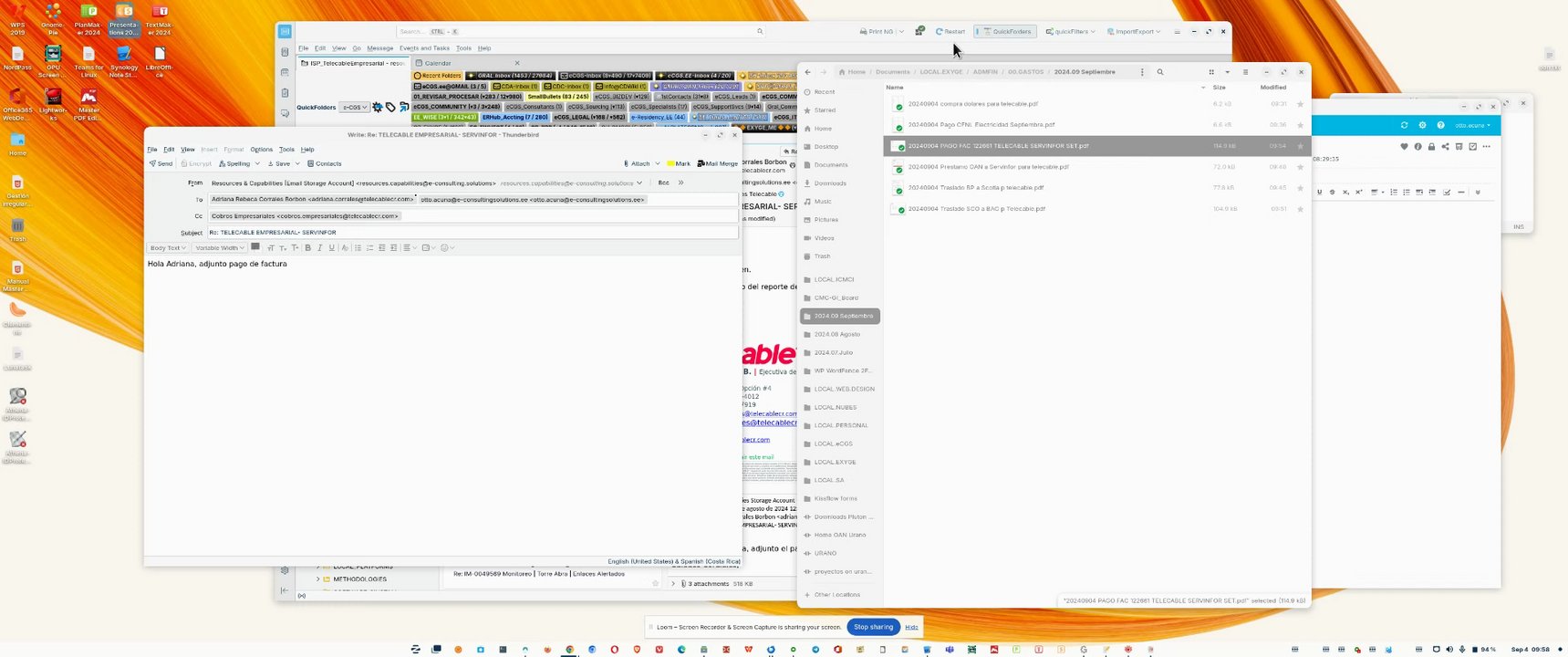This screenshot has height=657, width=1568.
Task: Open ImportExport toolbar button
Action: coord(1134,31)
